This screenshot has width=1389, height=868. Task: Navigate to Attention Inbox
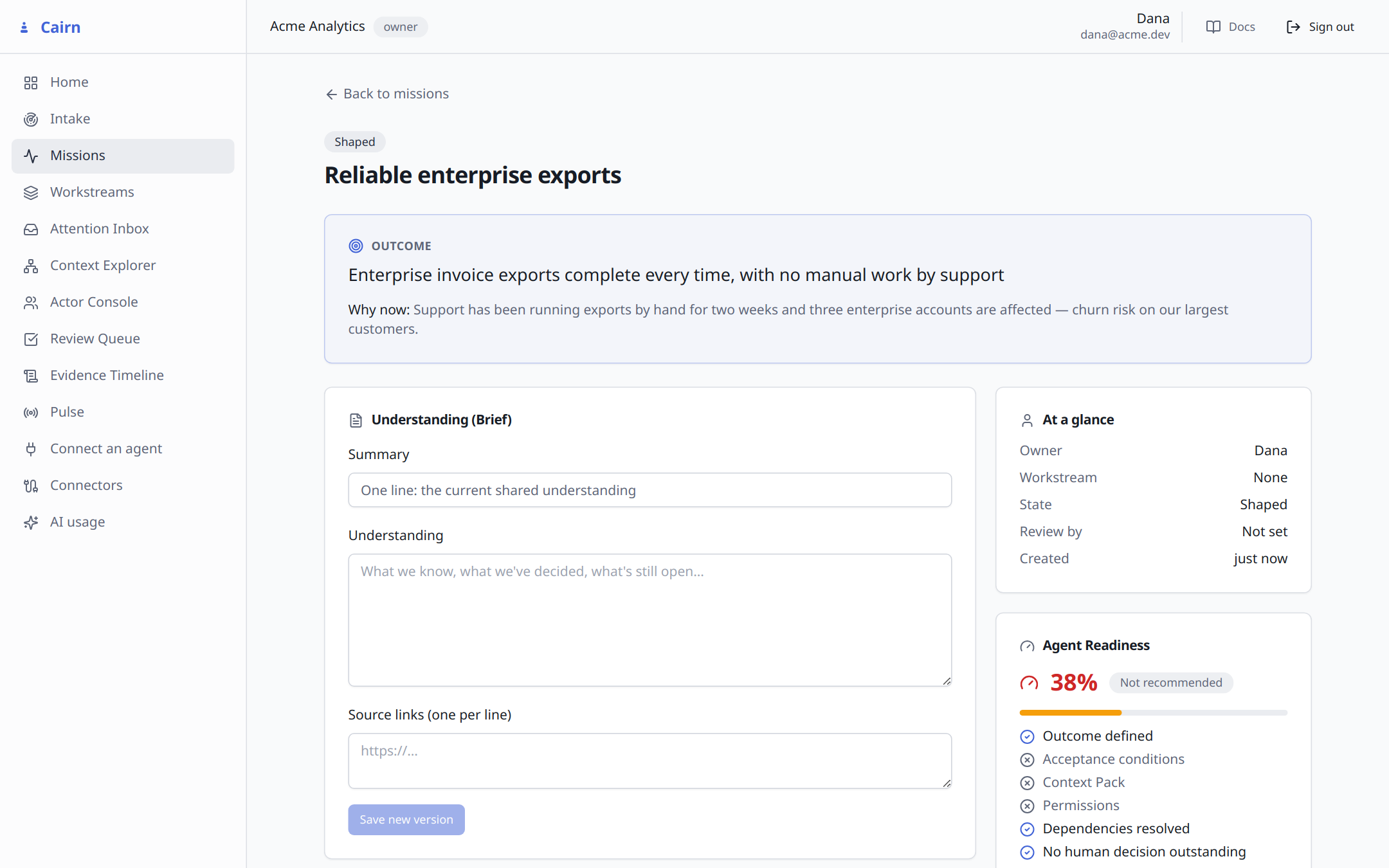pyautogui.click(x=123, y=230)
